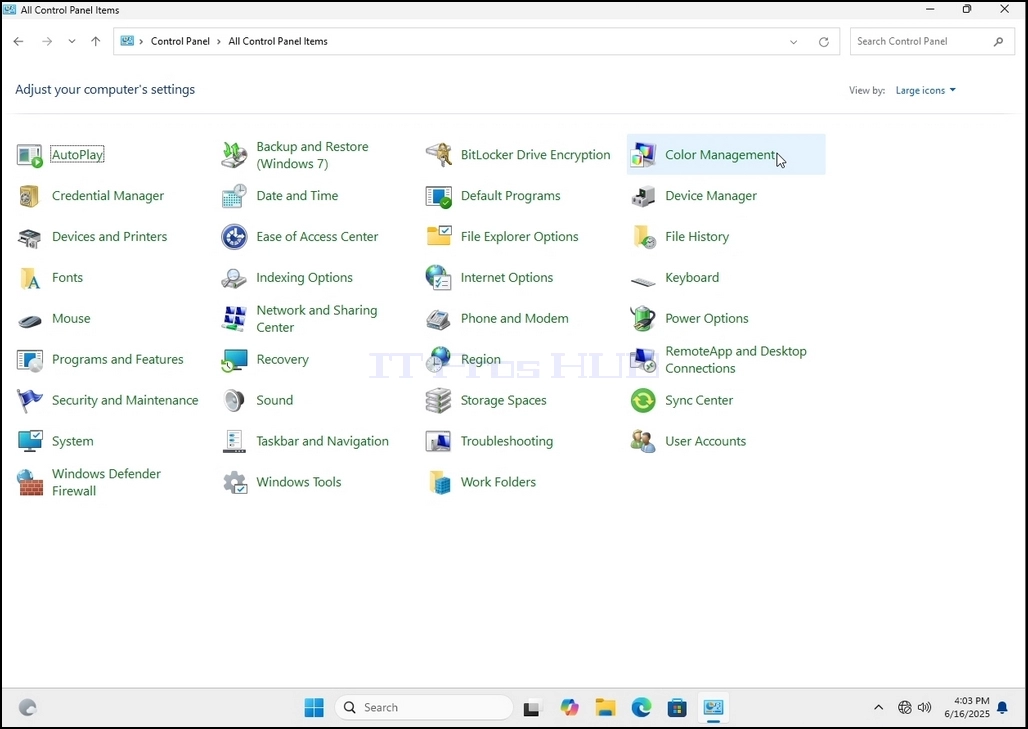
Task: Open the Windows Start button
Action: [314, 707]
